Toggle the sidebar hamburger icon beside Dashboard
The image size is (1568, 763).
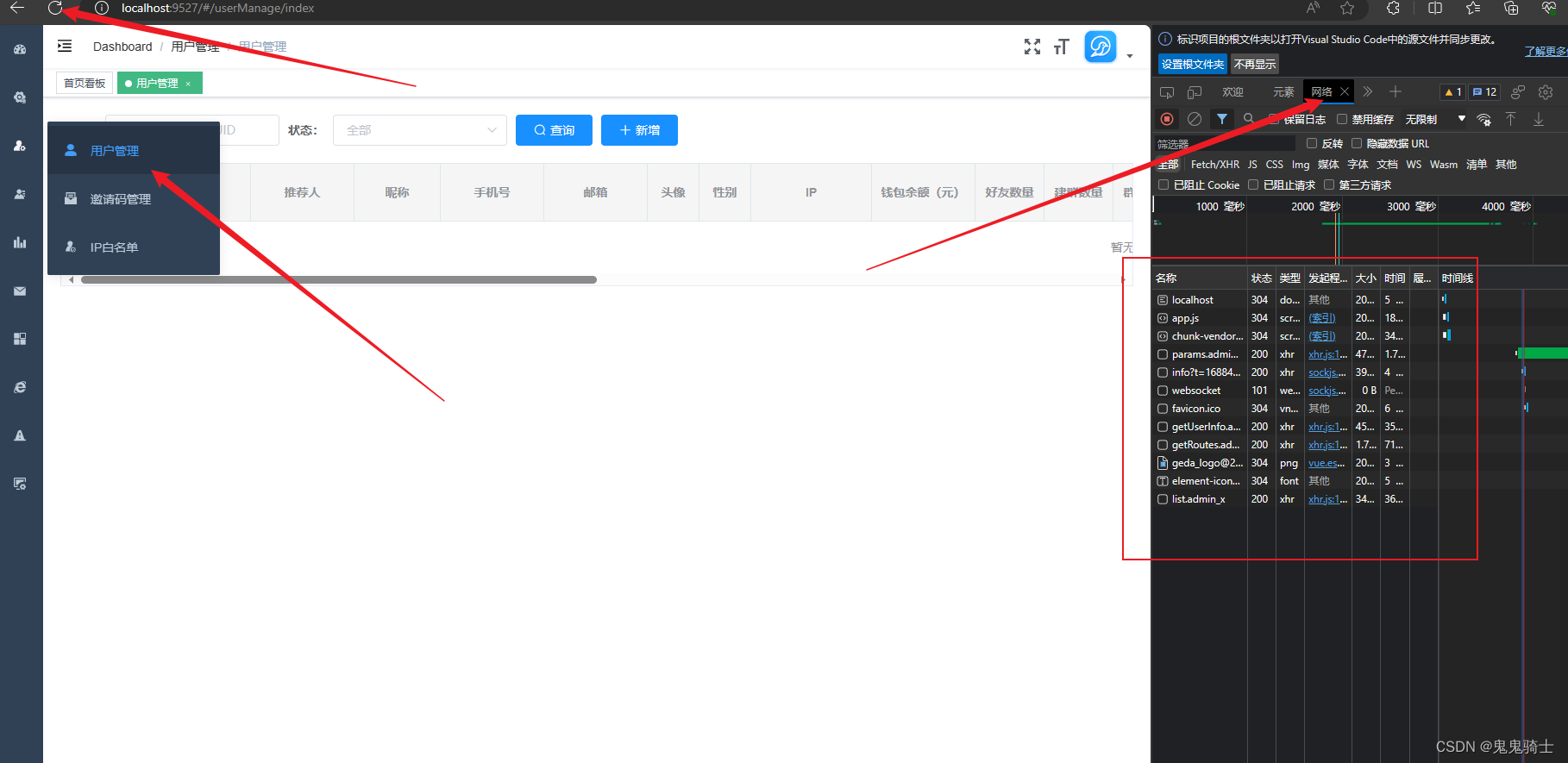(65, 47)
